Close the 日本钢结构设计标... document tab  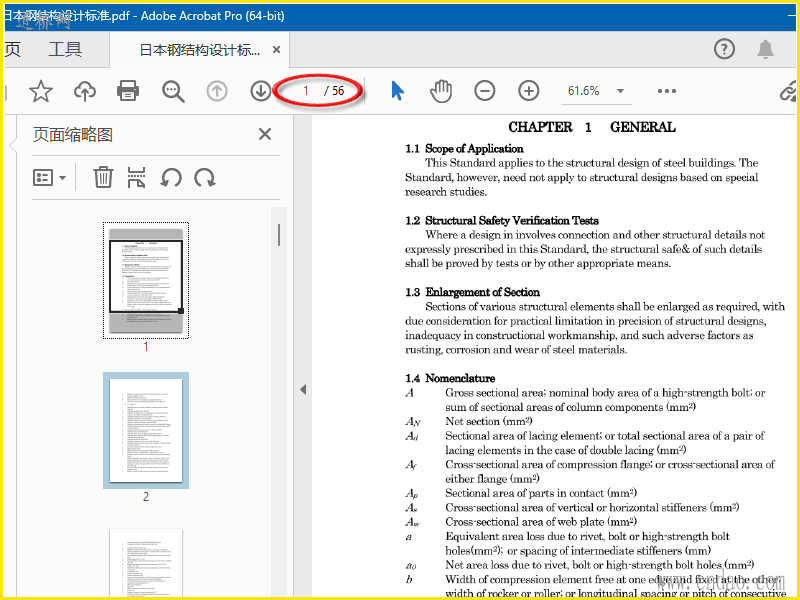point(277,49)
